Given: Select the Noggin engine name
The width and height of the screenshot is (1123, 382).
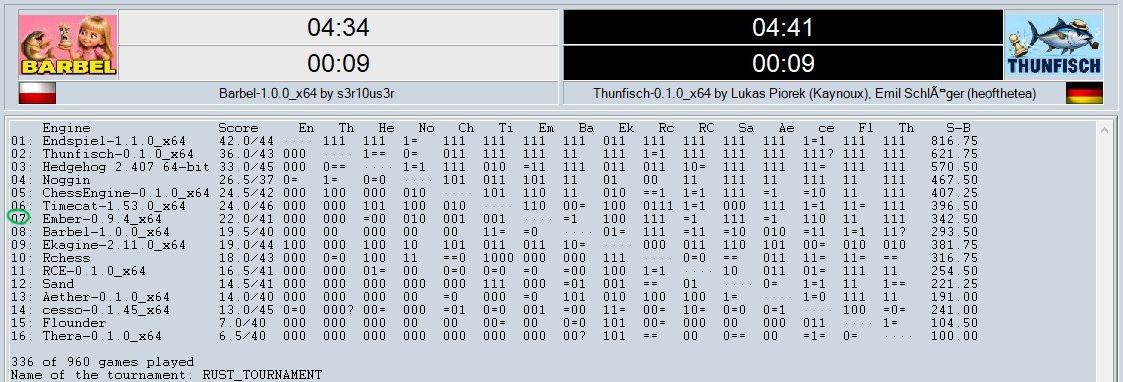Looking at the screenshot, I should click(x=67, y=180).
